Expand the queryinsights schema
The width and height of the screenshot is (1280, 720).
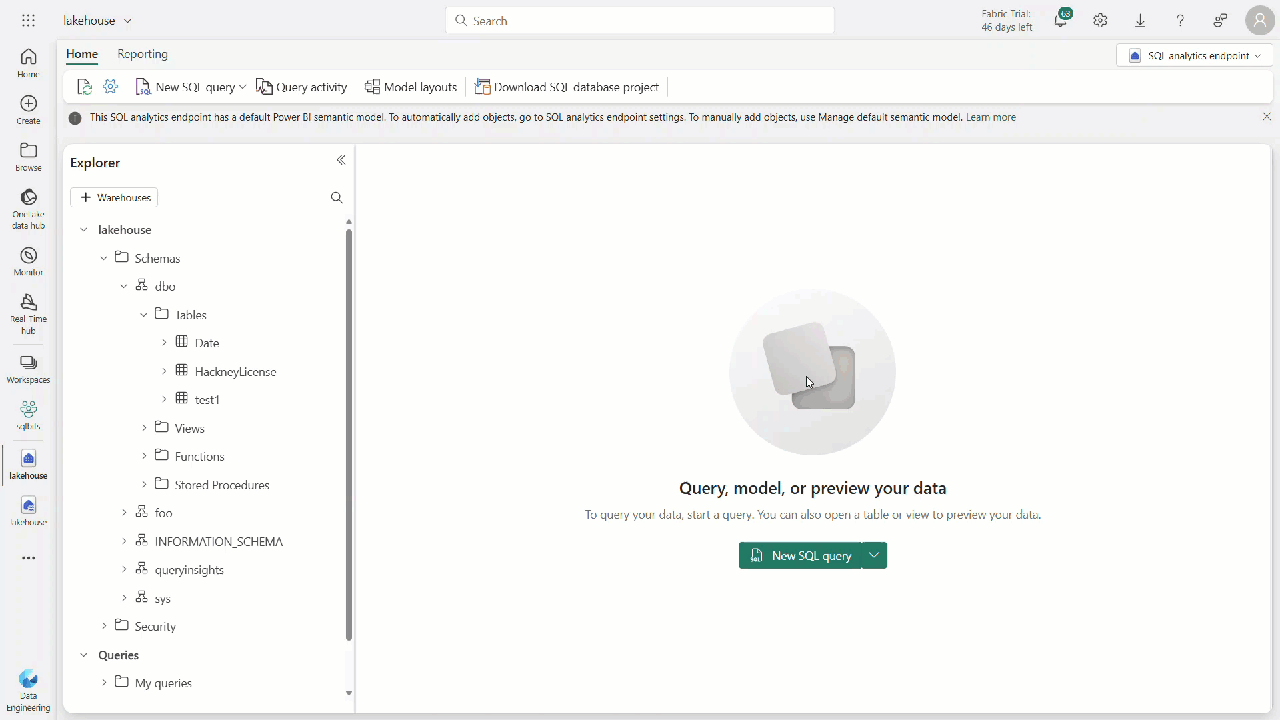tap(124, 569)
